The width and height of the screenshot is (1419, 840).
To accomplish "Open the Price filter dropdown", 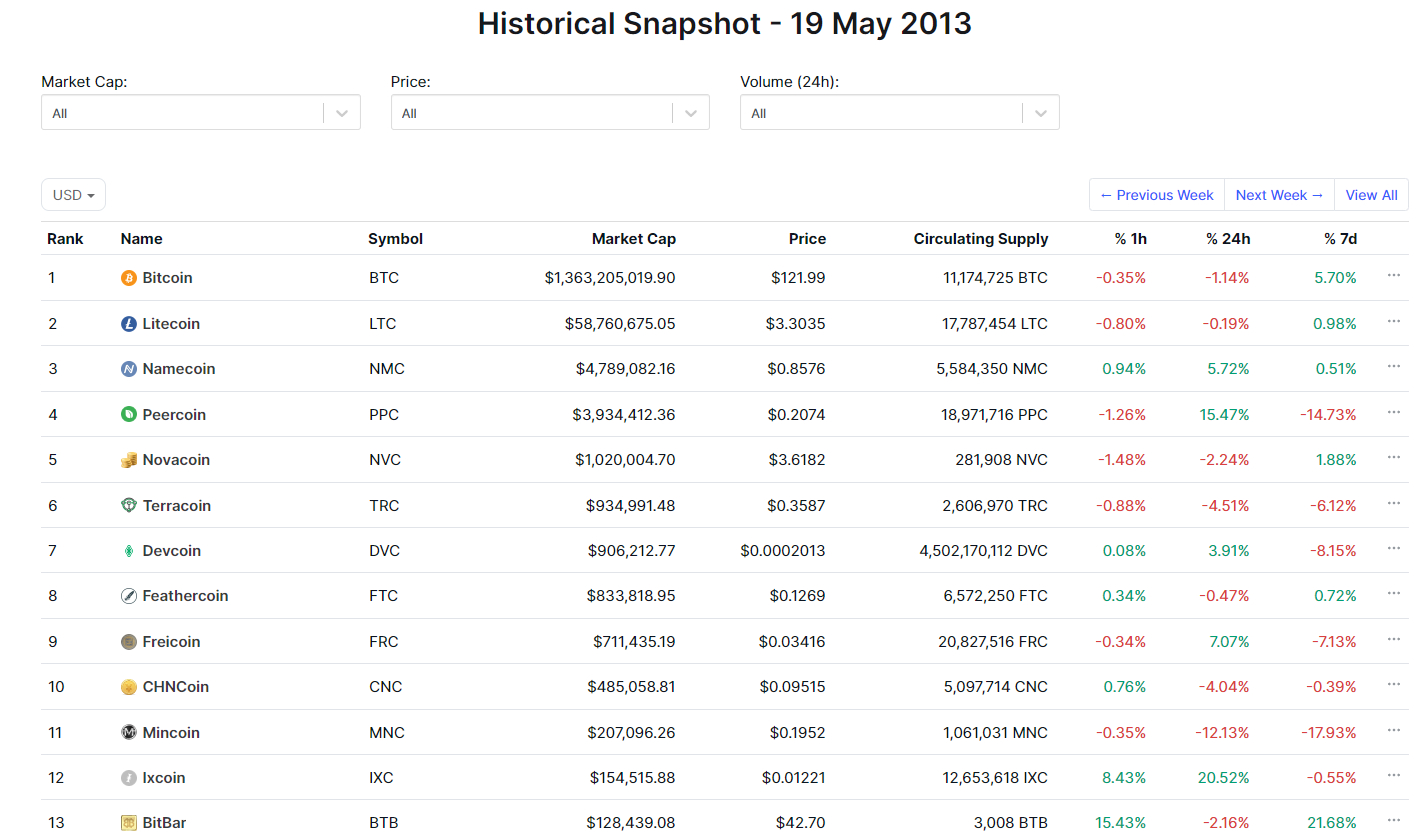I will pos(550,113).
